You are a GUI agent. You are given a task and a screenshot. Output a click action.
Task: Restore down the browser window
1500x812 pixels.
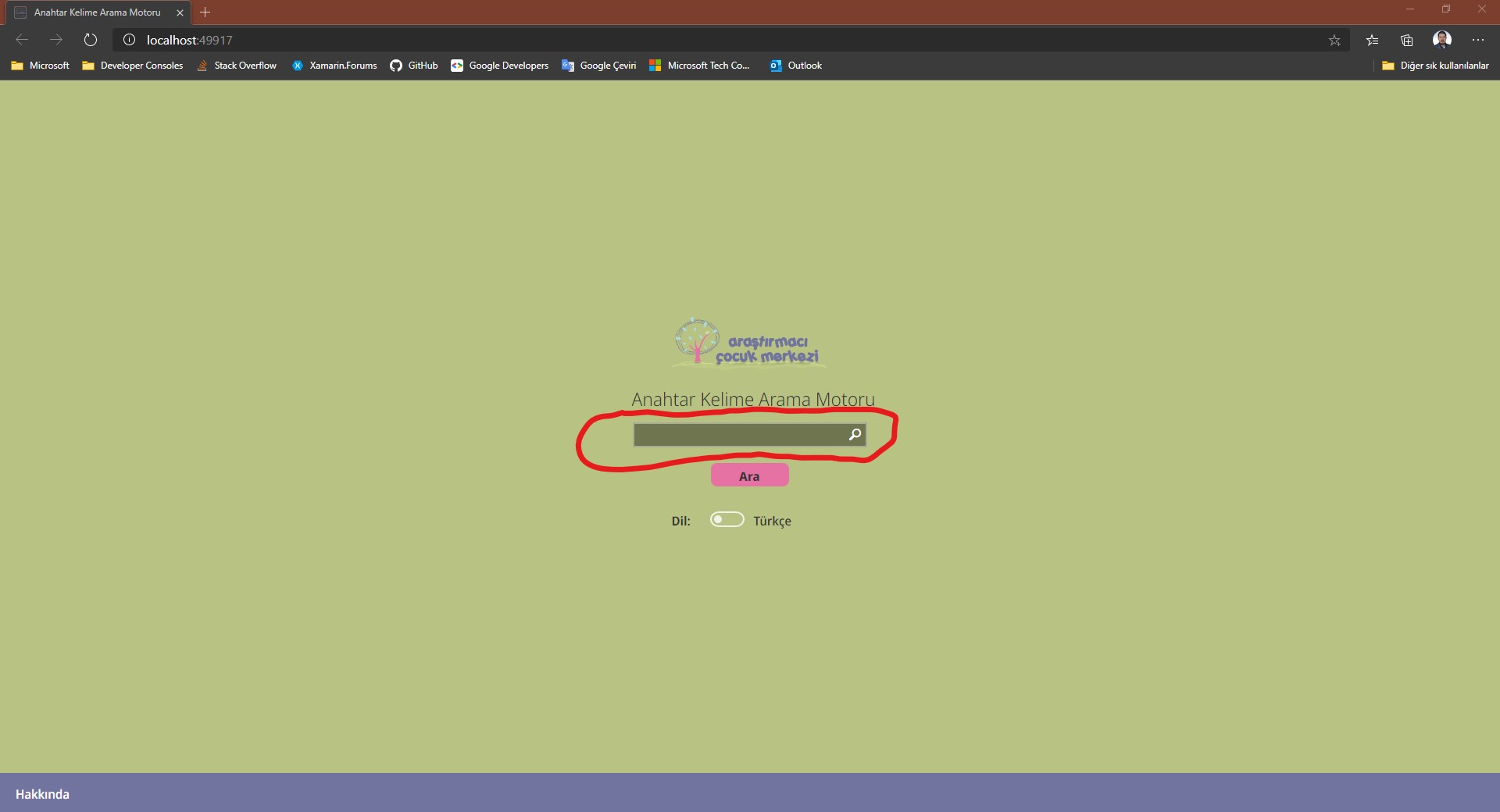(x=1446, y=9)
